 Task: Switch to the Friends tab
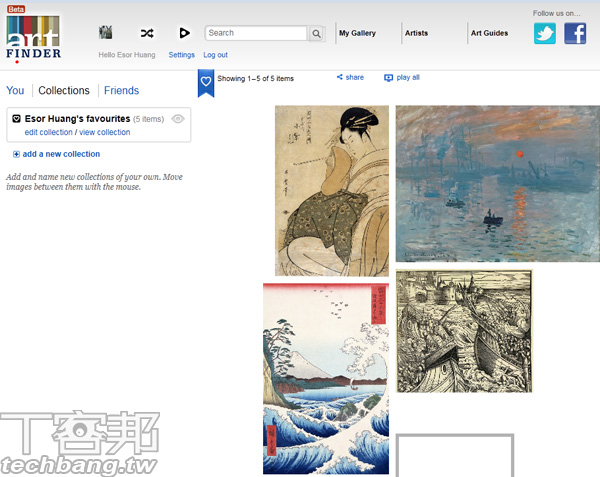coord(121,91)
